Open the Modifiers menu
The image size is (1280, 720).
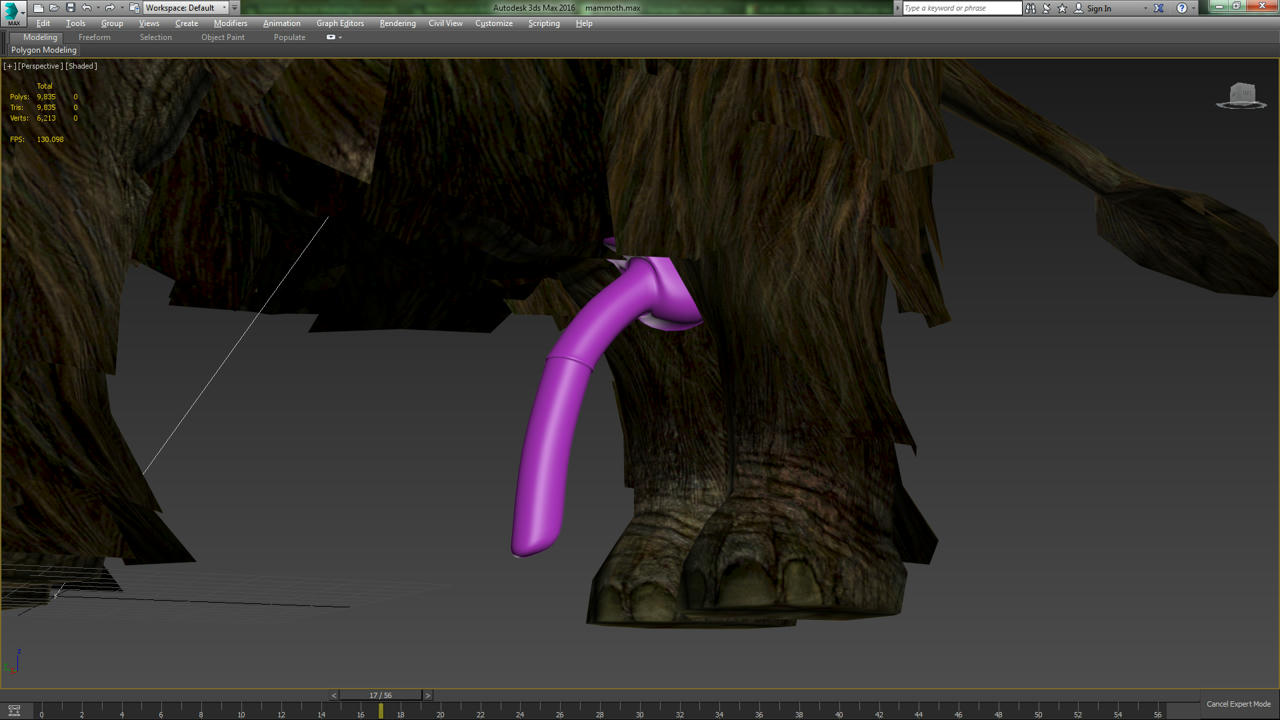pyautogui.click(x=231, y=23)
